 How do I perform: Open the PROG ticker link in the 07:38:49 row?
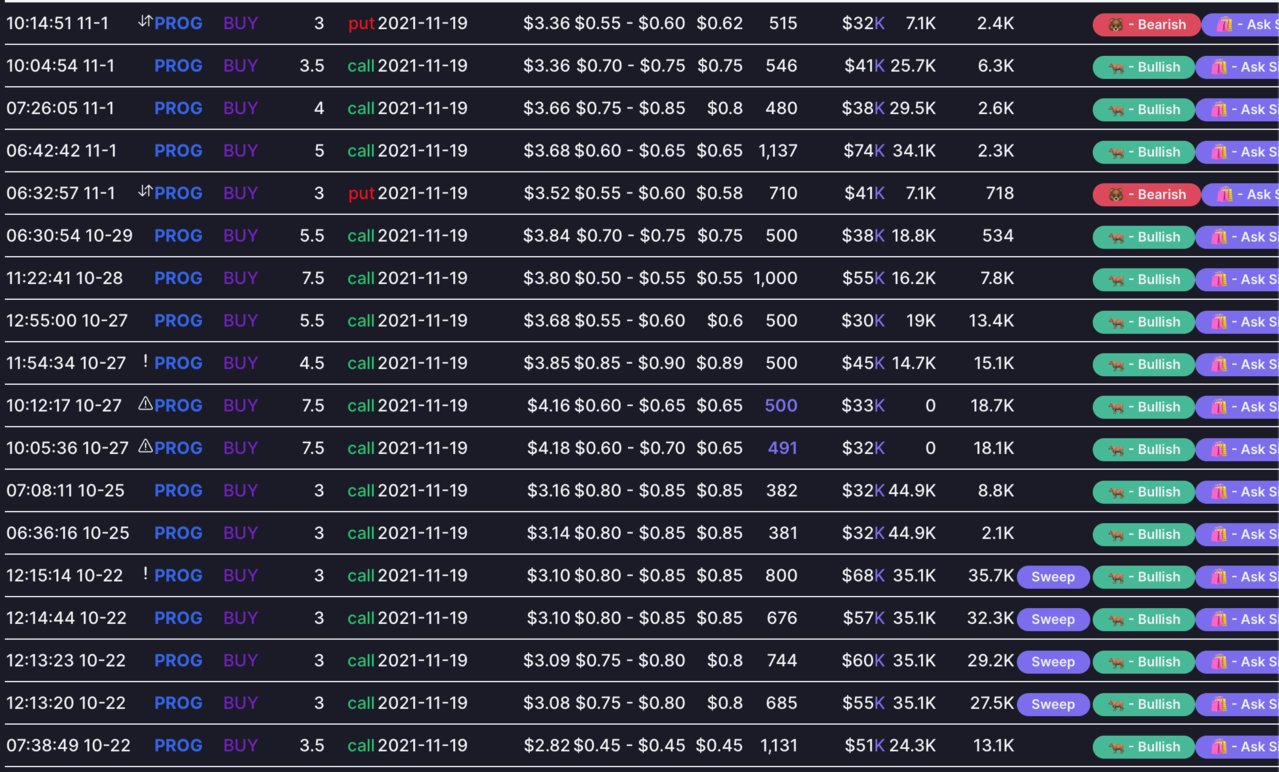[178, 746]
